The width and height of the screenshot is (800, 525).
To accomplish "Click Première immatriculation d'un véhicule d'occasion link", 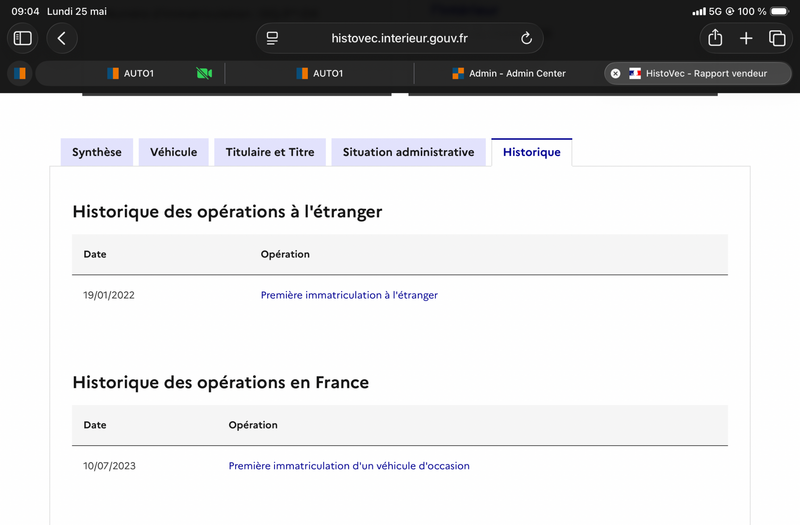I will tap(349, 466).
